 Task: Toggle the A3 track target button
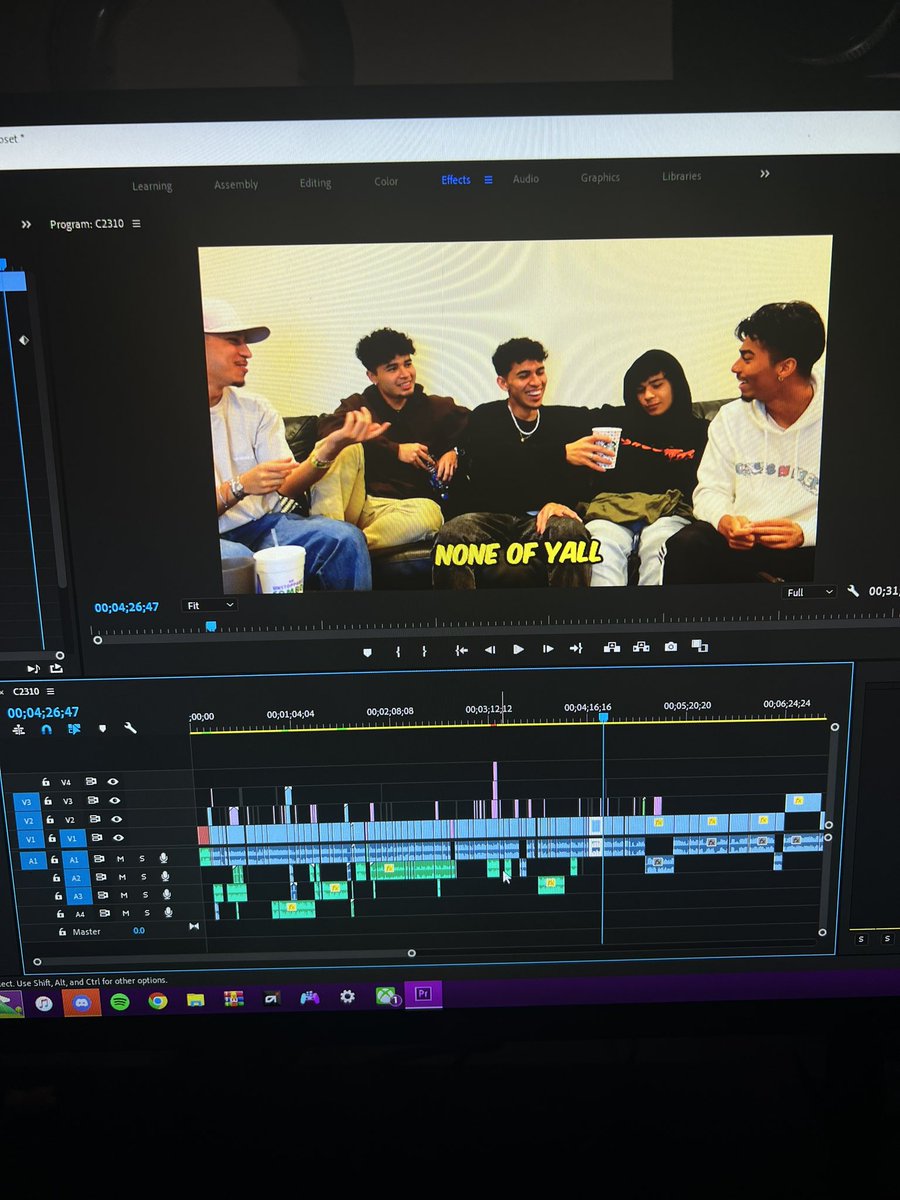(x=78, y=896)
